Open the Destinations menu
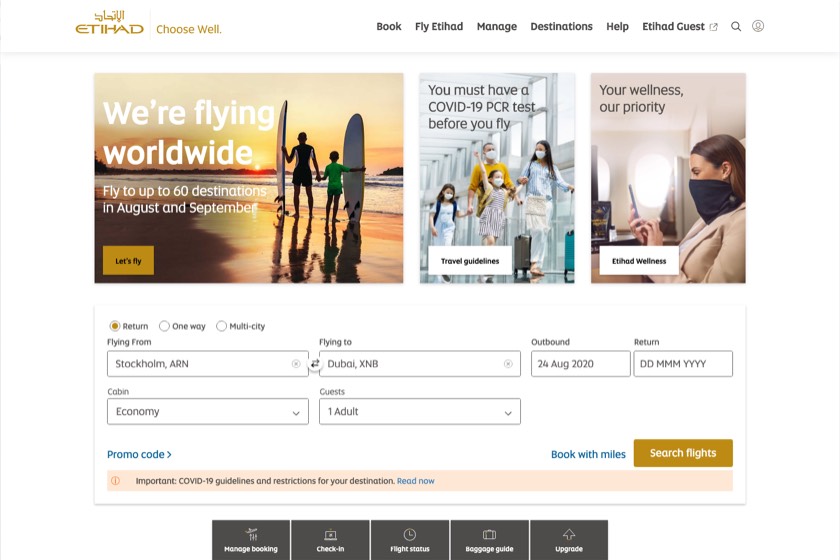Viewport: 840px width, 560px height. tap(561, 26)
